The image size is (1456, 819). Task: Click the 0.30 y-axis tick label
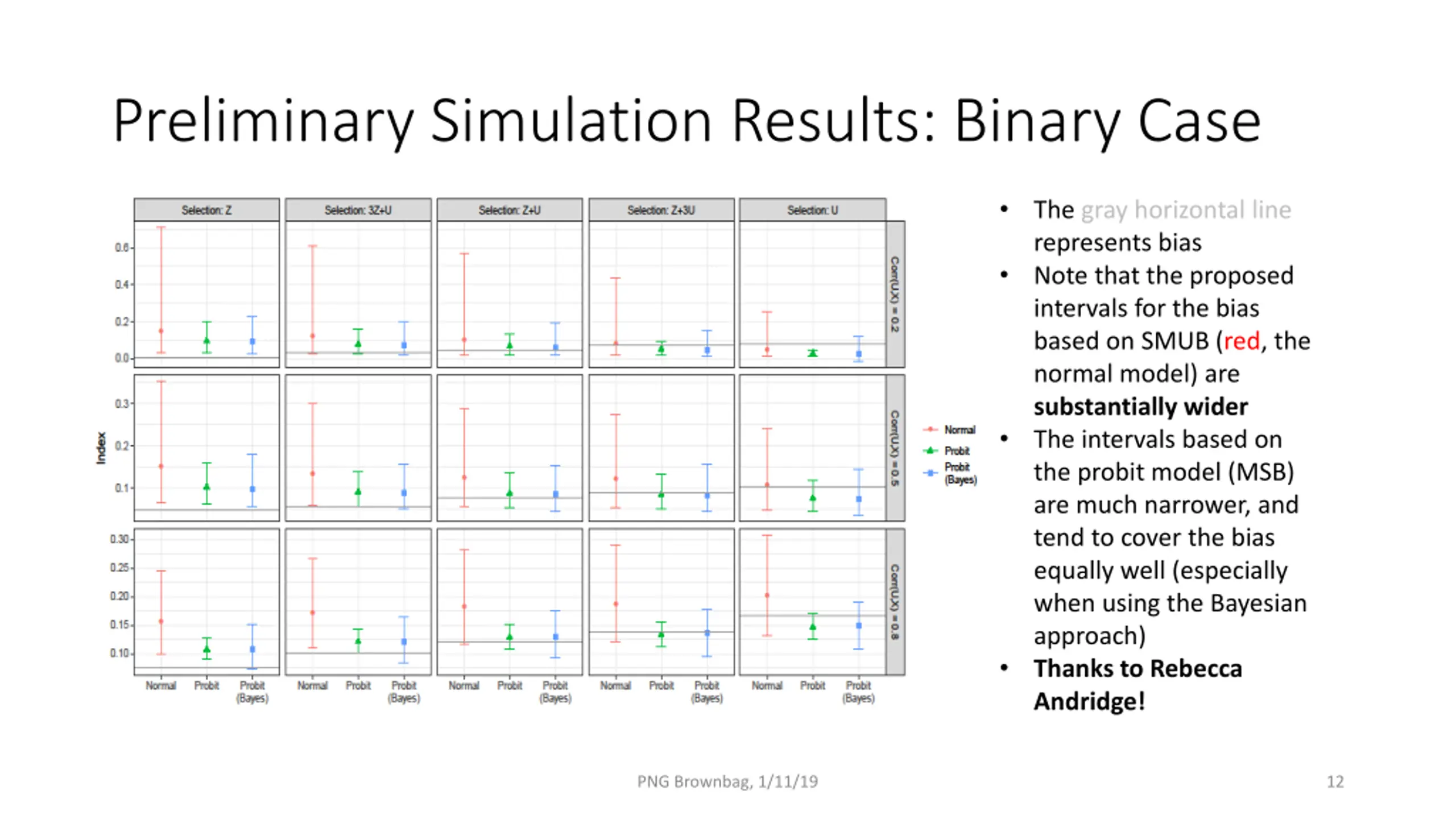[119, 539]
